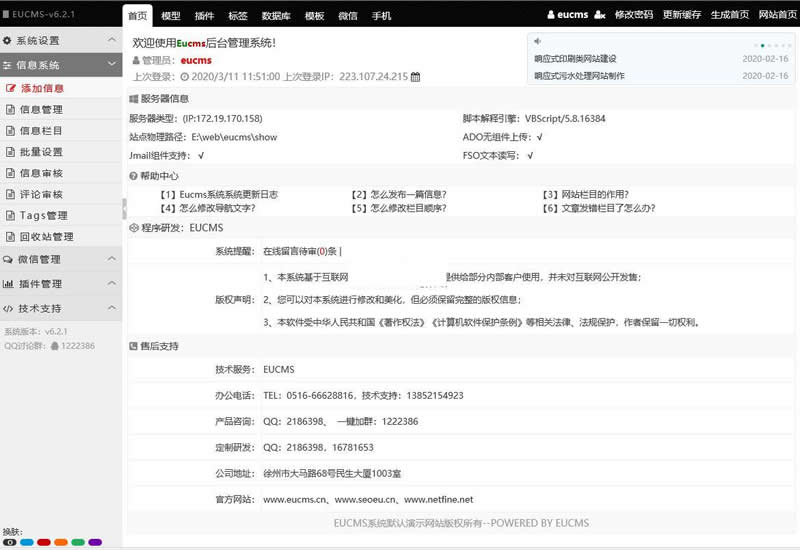Image resolution: width=800 pixels, height=550 pixels.
Task: Click the code icon for 技术支持
Action: tap(8, 308)
